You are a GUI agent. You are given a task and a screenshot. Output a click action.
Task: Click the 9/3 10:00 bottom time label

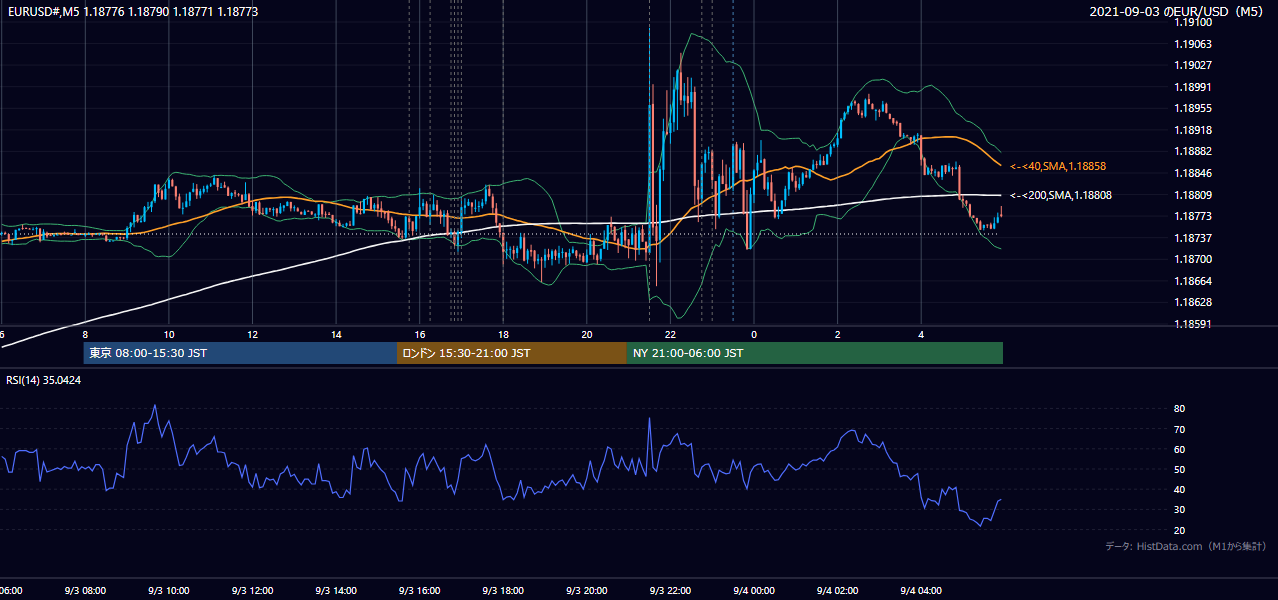pos(168,591)
